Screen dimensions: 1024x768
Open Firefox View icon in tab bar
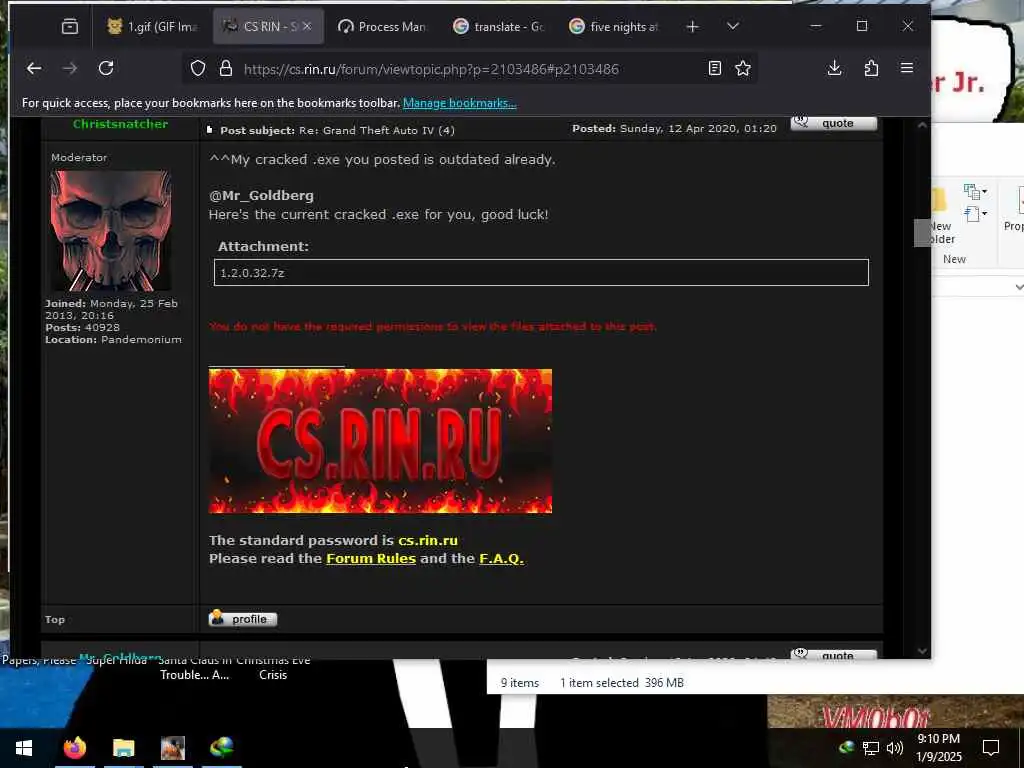coord(69,26)
